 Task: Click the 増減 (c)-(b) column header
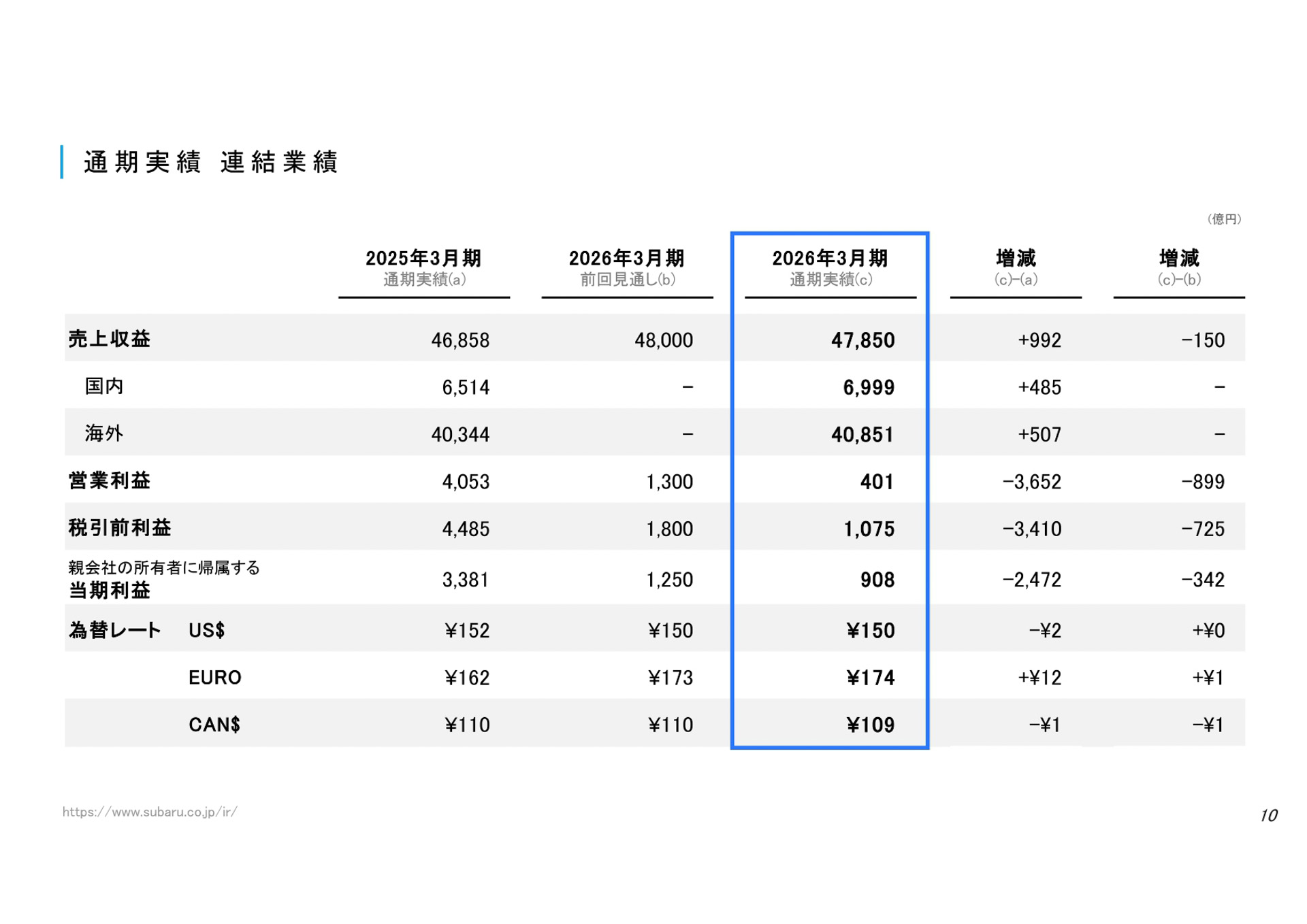pos(1179,268)
